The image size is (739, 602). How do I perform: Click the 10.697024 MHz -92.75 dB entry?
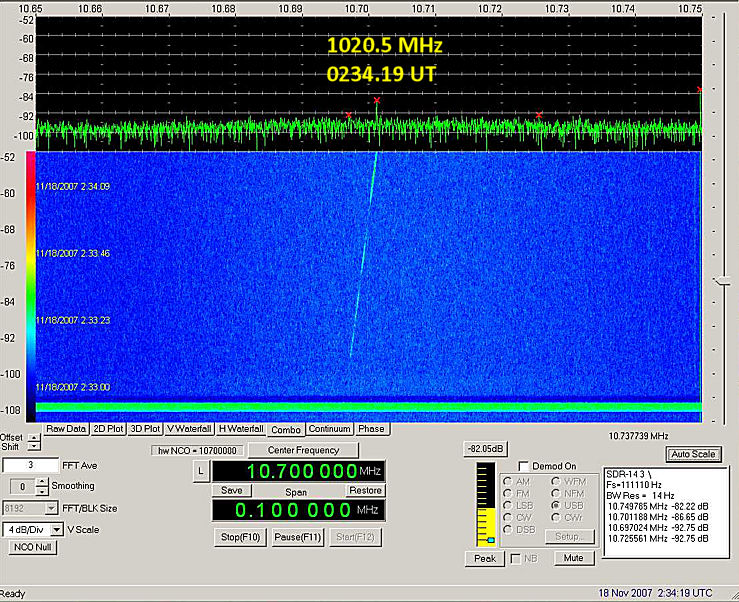[x=658, y=528]
